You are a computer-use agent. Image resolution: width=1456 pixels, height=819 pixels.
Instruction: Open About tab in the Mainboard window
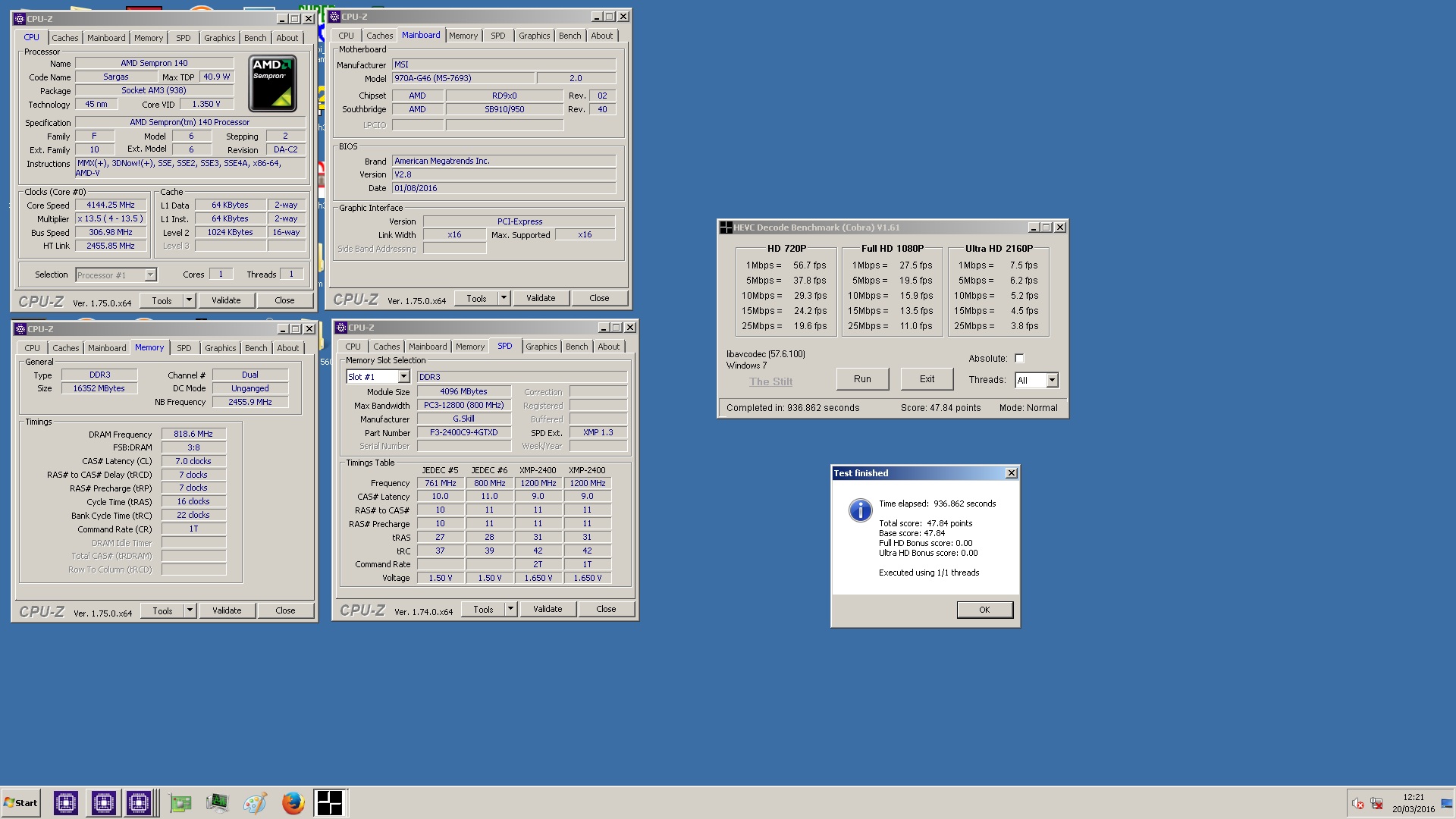[601, 36]
